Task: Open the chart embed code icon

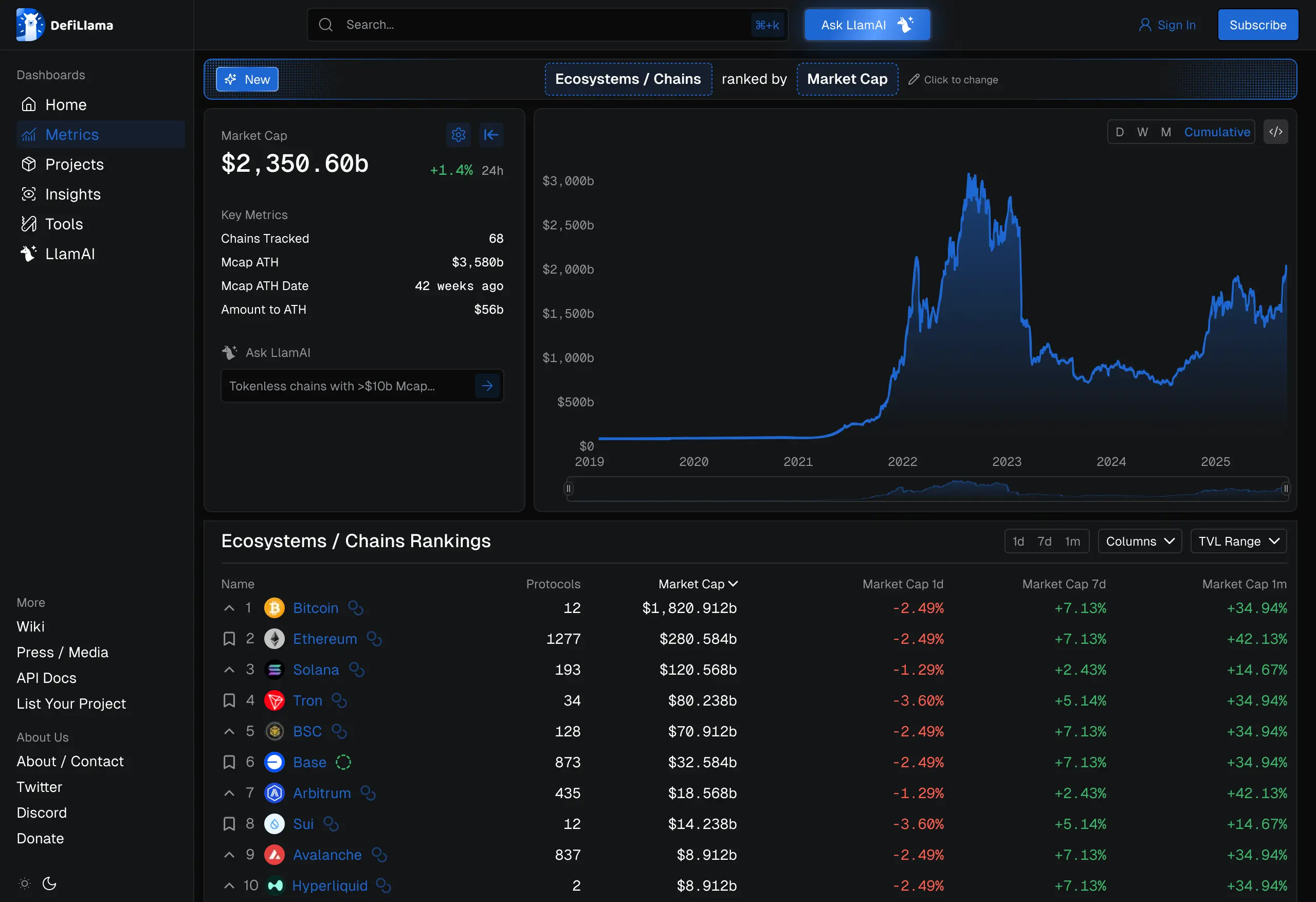Action: tap(1275, 132)
